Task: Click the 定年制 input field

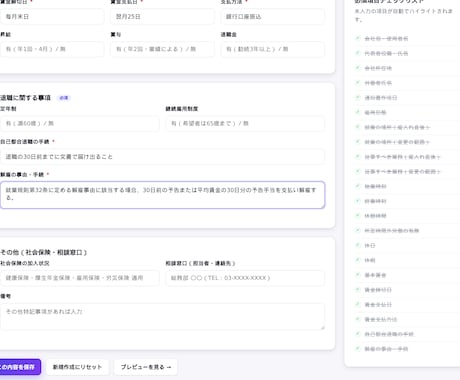Action: [x=79, y=124]
